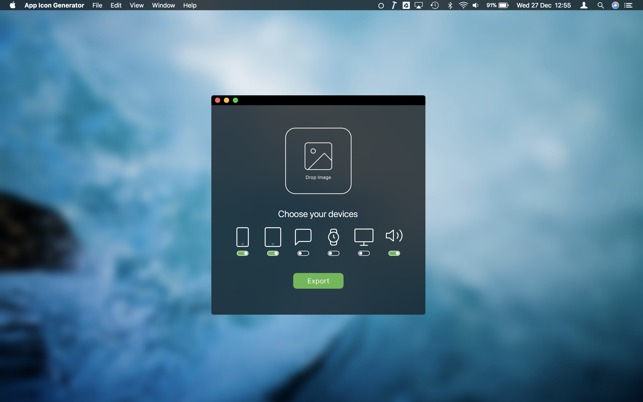
Task: Open the Help menu
Action: point(190,5)
